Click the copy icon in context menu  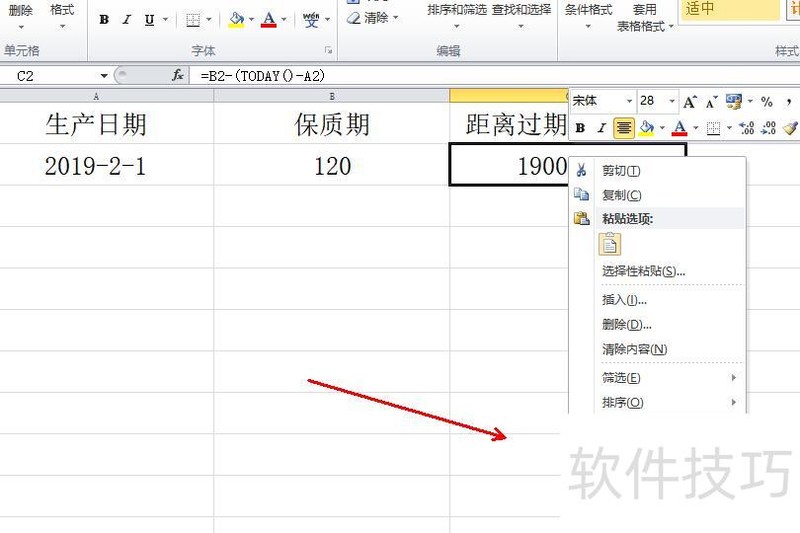(581, 194)
